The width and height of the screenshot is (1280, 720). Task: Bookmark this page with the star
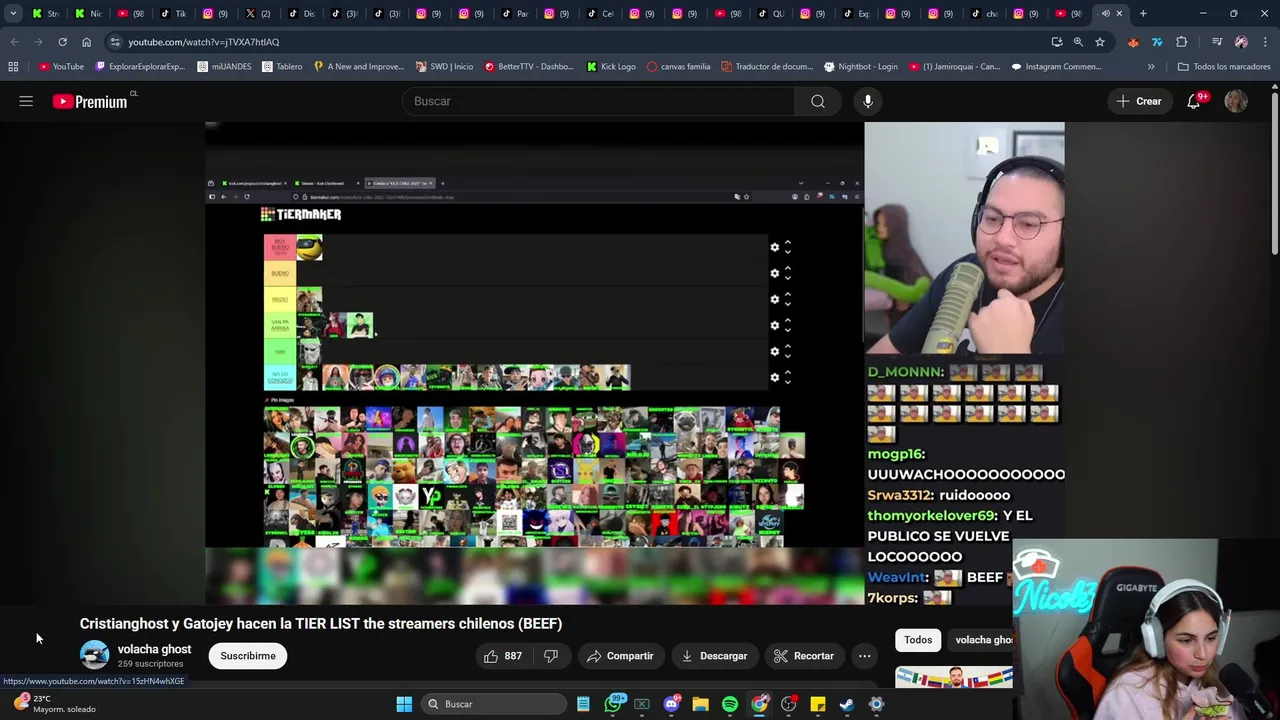pyautogui.click(x=1100, y=42)
